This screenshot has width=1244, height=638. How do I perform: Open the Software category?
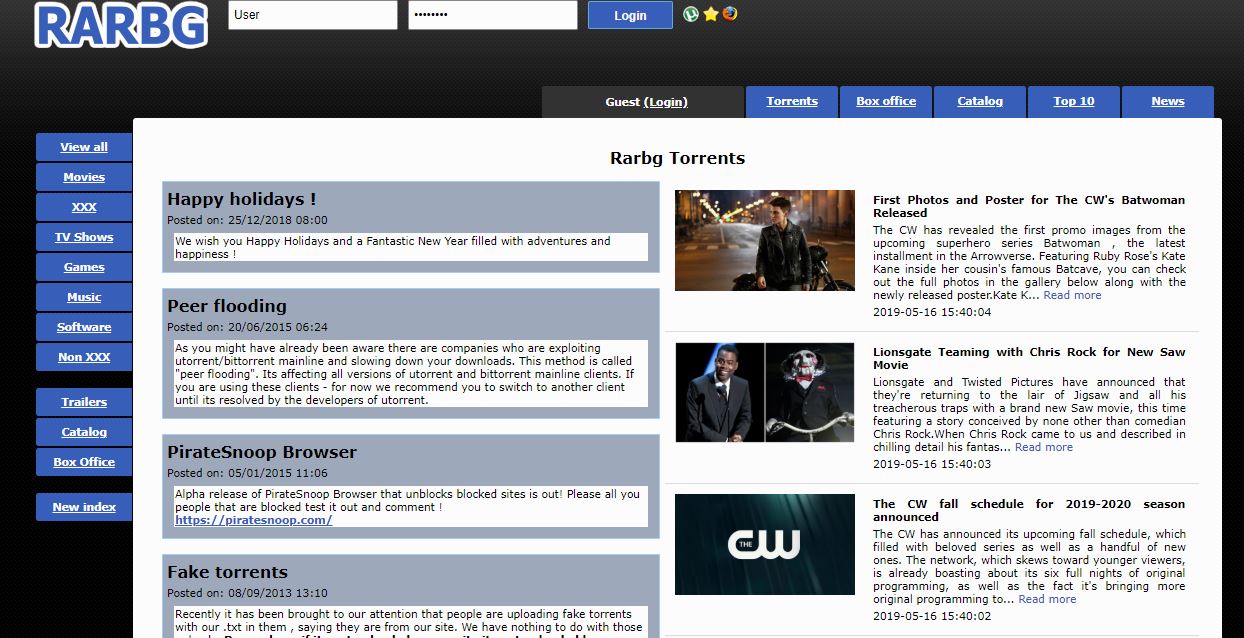84,327
